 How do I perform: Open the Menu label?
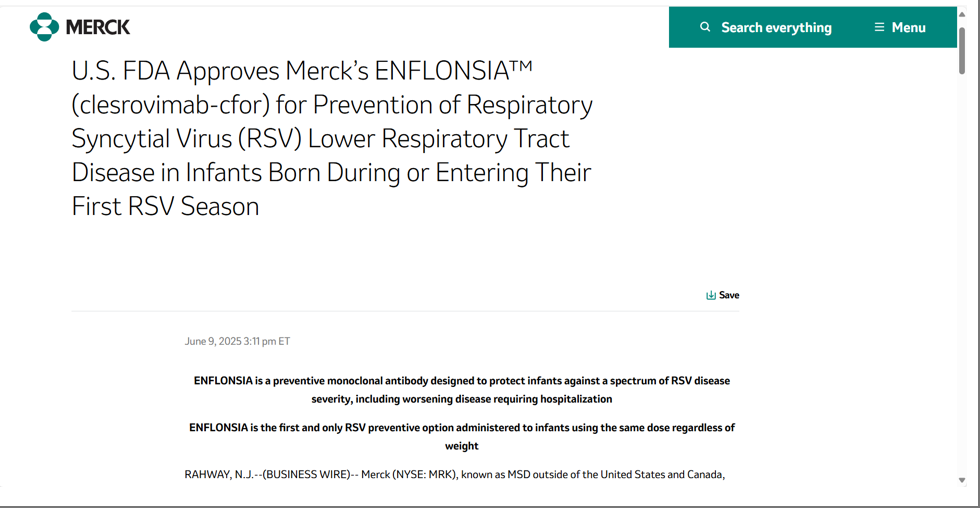[909, 27]
